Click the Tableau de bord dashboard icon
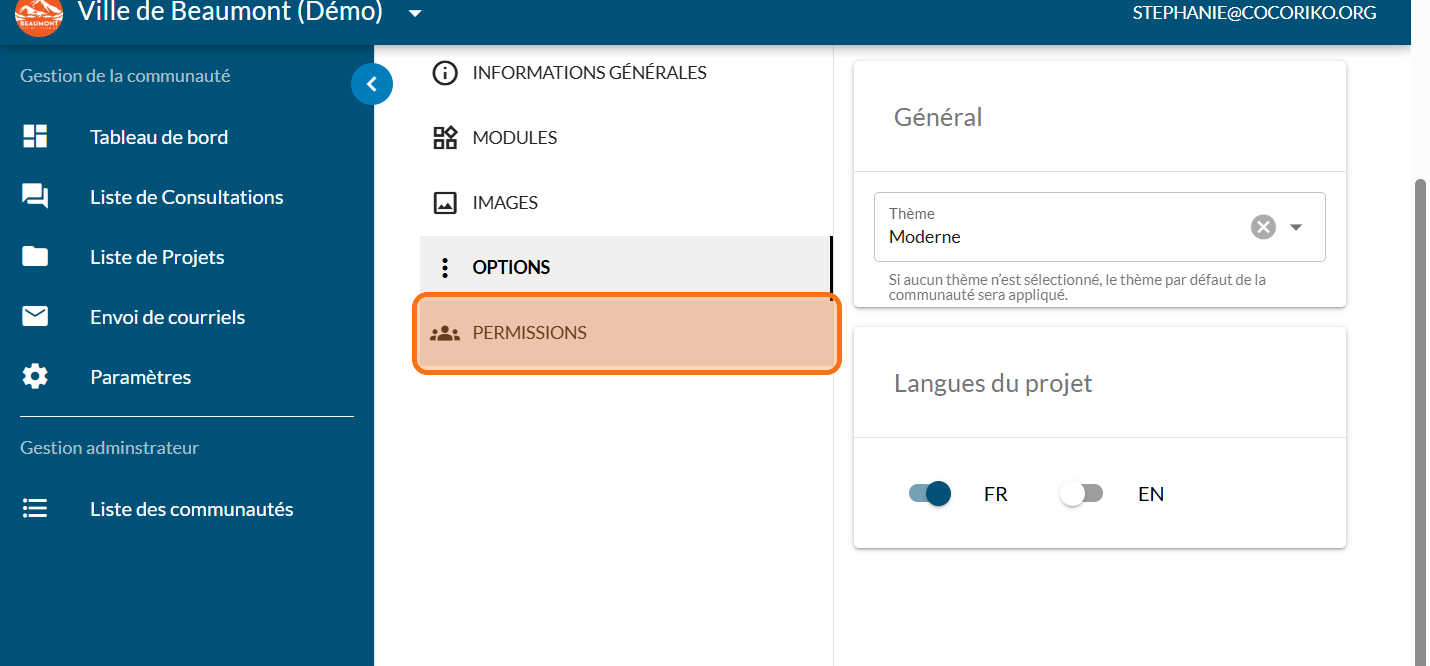The height and width of the screenshot is (666, 1430). point(35,137)
